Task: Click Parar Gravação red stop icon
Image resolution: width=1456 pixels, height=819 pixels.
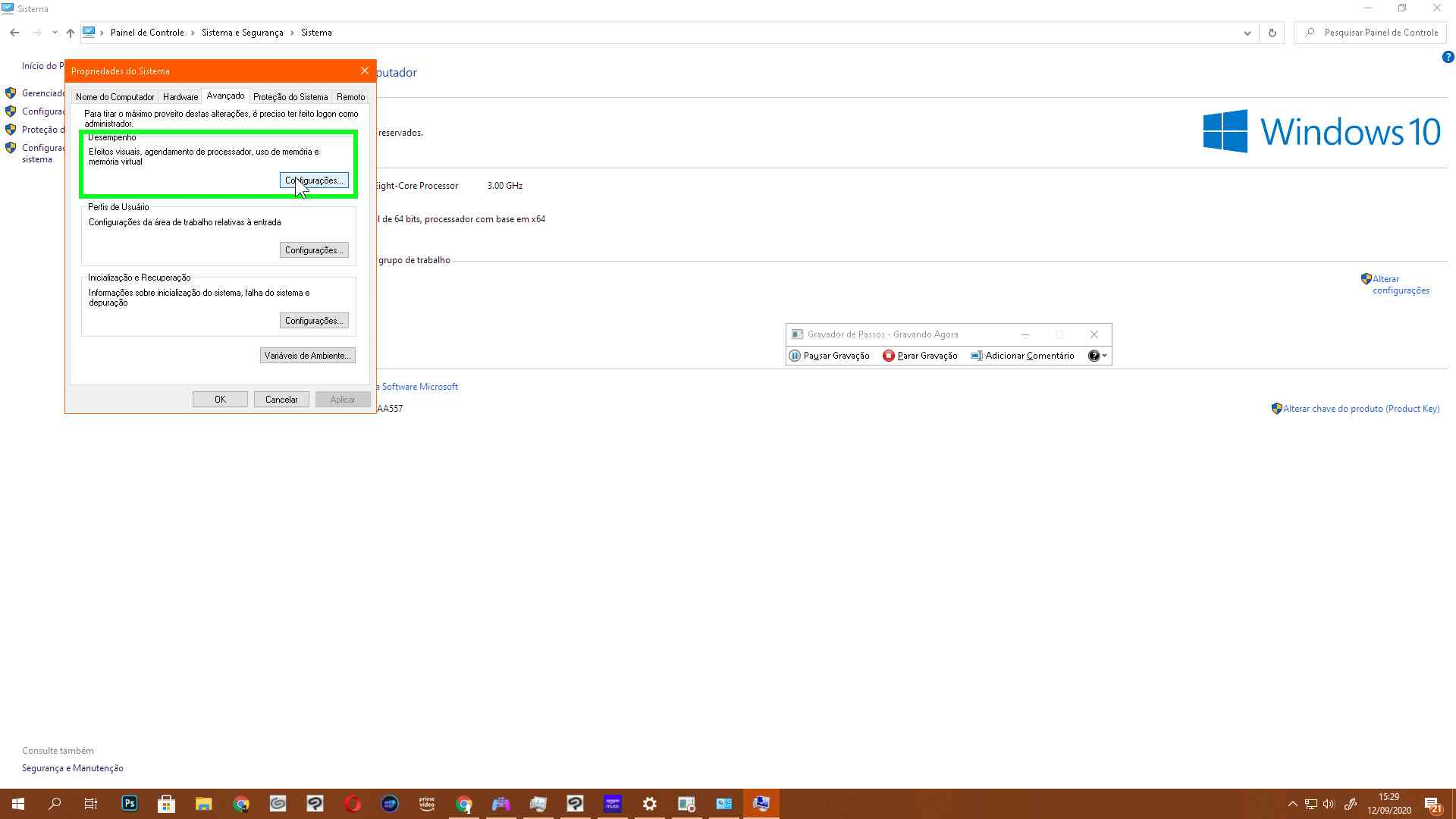Action: click(x=888, y=356)
